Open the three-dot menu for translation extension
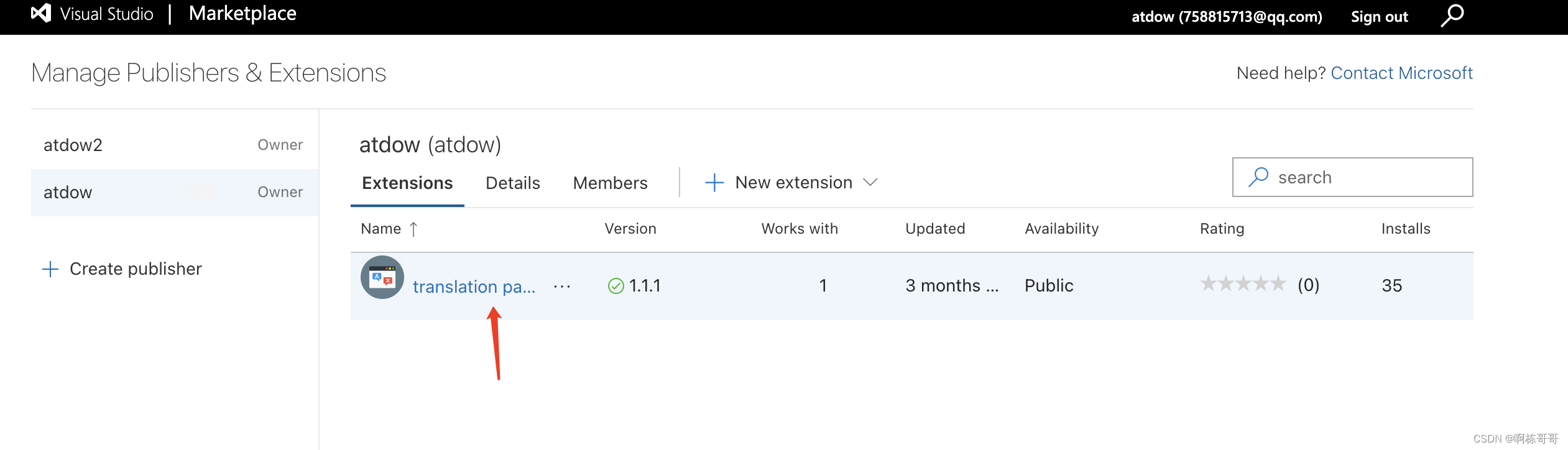Image resolution: width=1568 pixels, height=450 pixels. [x=562, y=286]
